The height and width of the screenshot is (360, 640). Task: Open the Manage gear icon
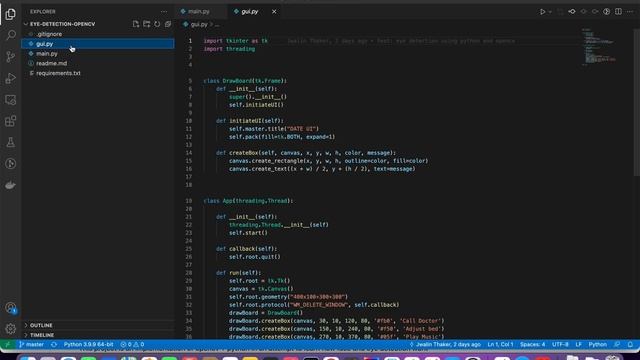11,328
